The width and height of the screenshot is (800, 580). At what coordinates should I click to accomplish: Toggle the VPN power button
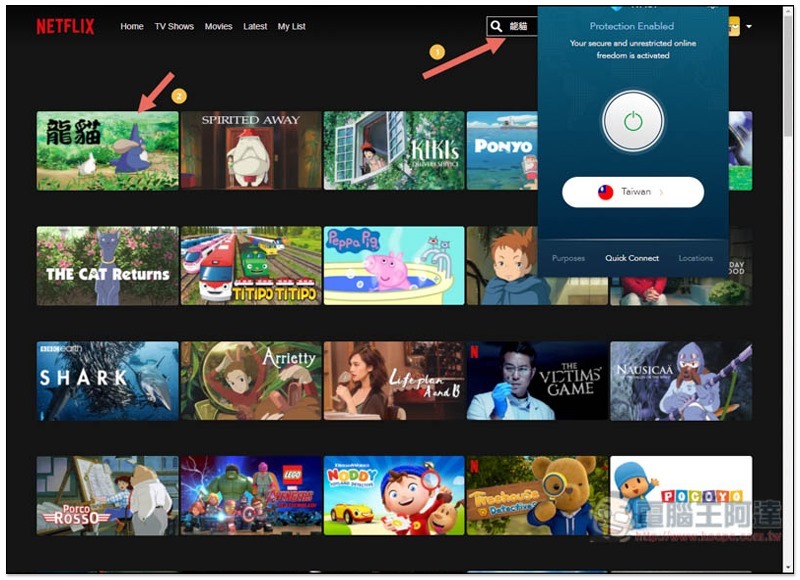(633, 121)
